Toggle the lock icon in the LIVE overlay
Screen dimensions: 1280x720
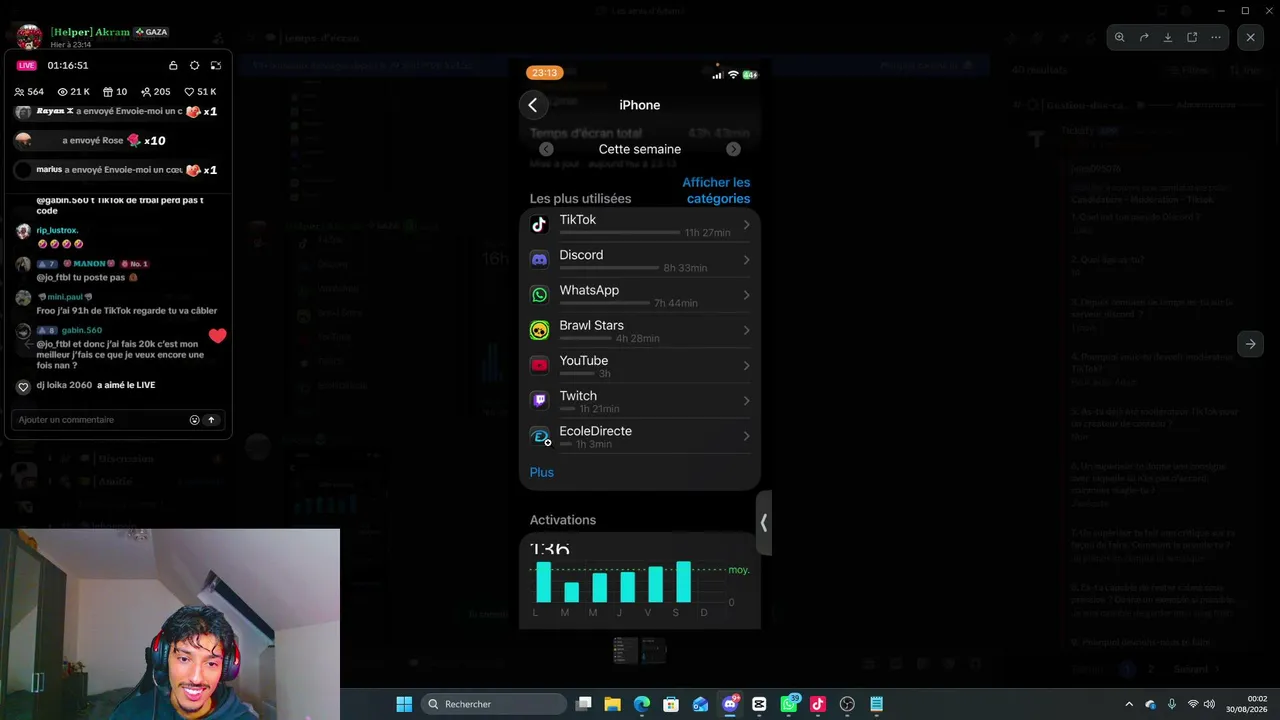(173, 65)
